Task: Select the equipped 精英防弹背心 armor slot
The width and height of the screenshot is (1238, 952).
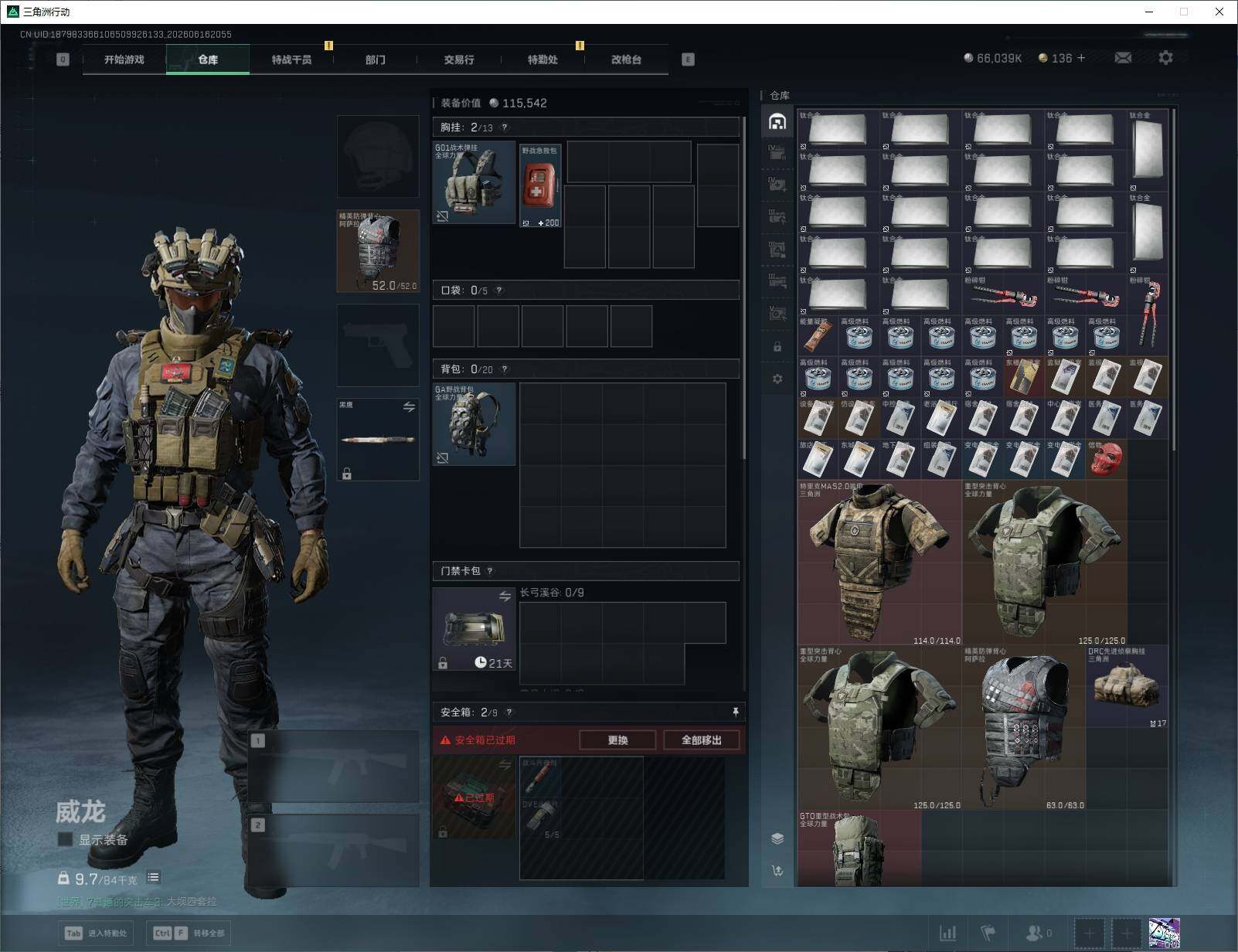Action: click(378, 251)
